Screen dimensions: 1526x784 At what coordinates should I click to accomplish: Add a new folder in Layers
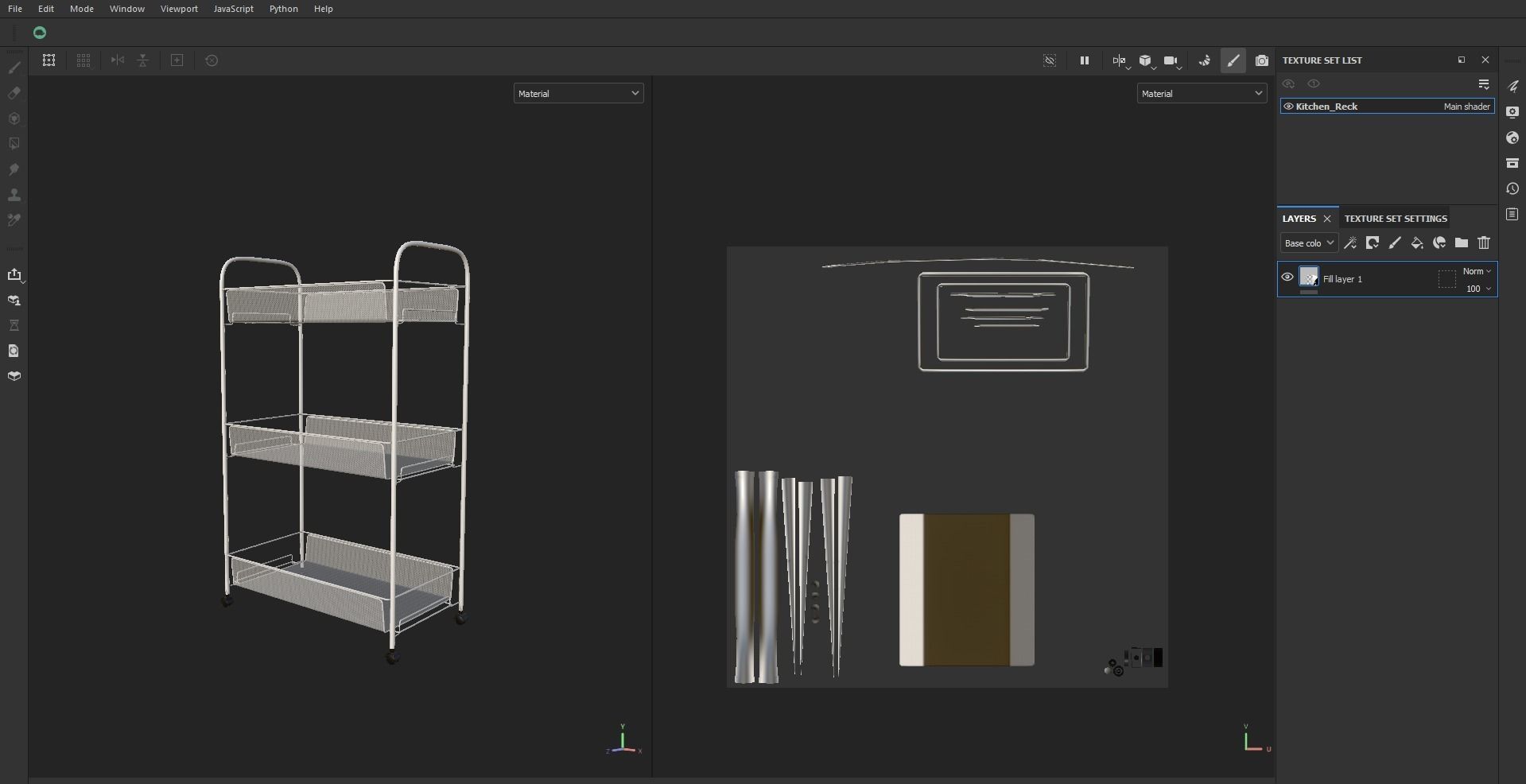tap(1462, 243)
